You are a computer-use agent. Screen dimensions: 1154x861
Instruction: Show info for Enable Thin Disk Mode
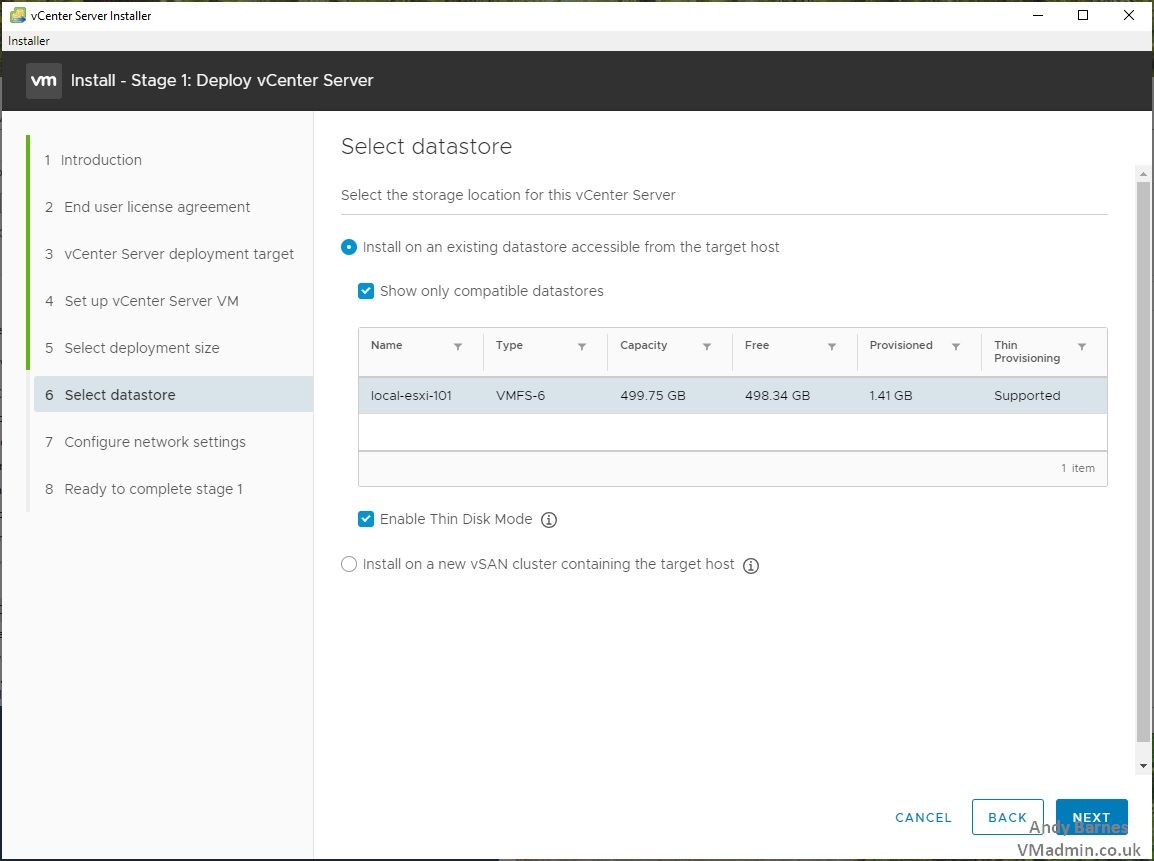click(x=549, y=520)
